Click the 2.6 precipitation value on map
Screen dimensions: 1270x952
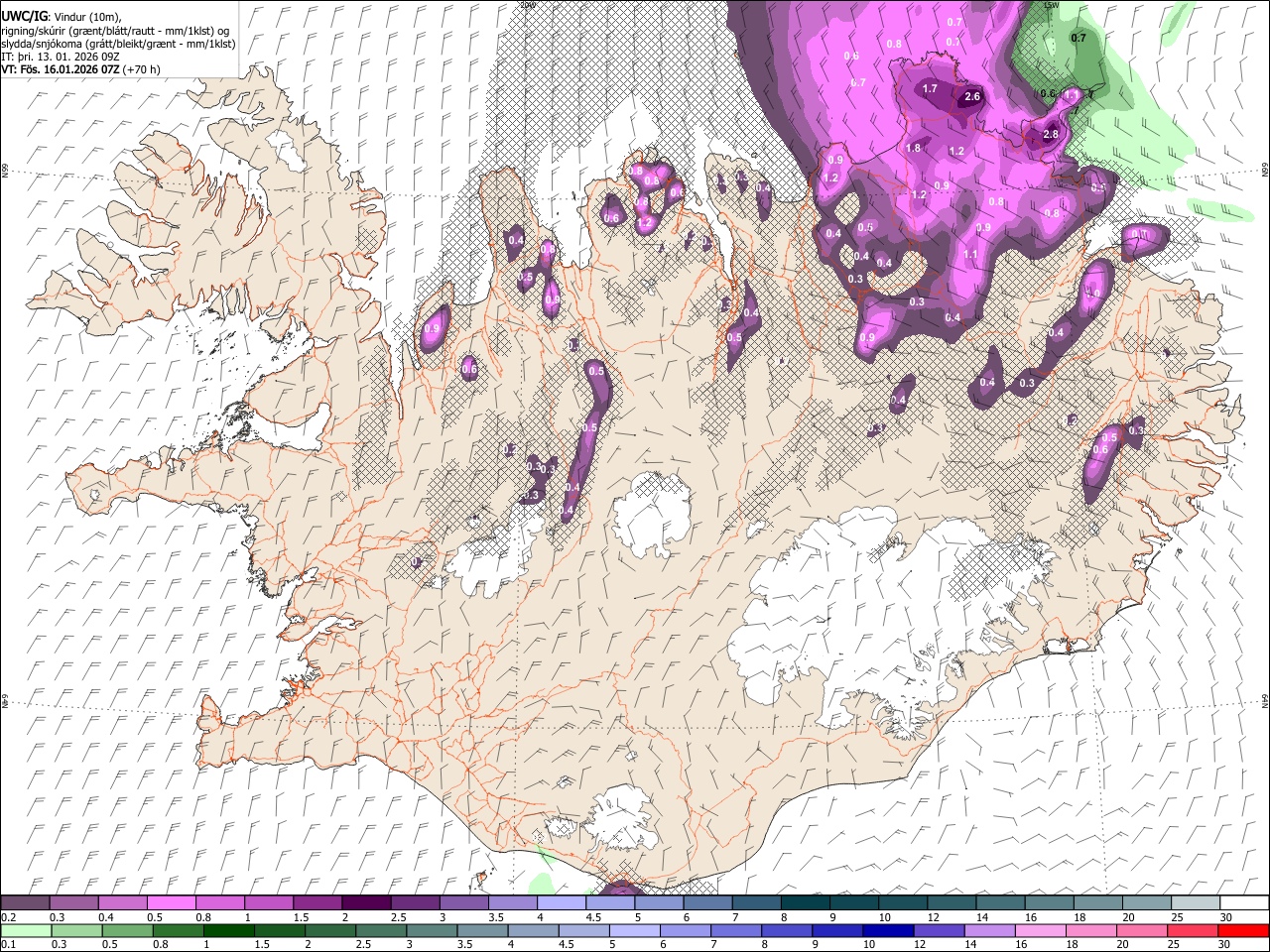(x=972, y=97)
